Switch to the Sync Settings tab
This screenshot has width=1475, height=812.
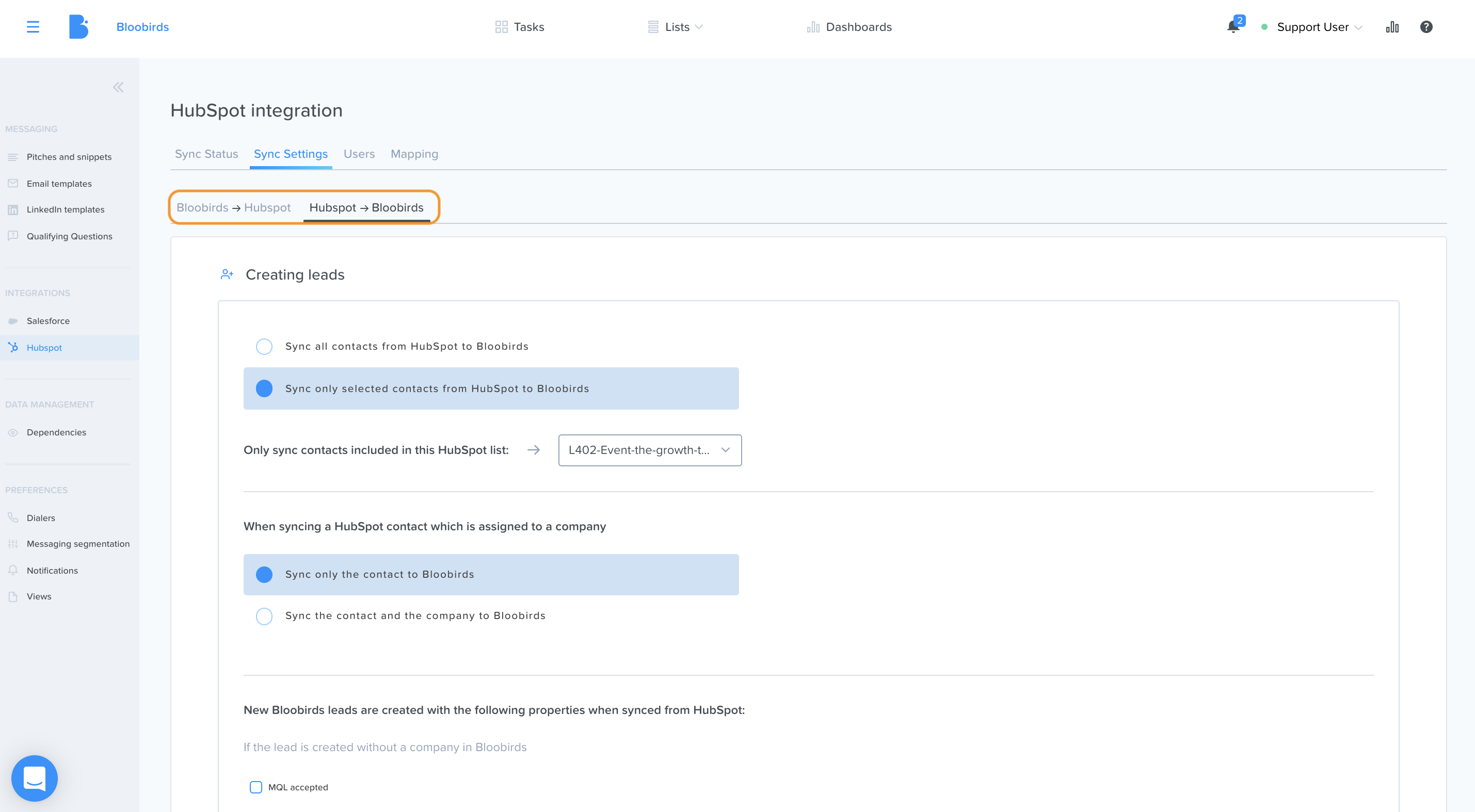tap(291, 154)
